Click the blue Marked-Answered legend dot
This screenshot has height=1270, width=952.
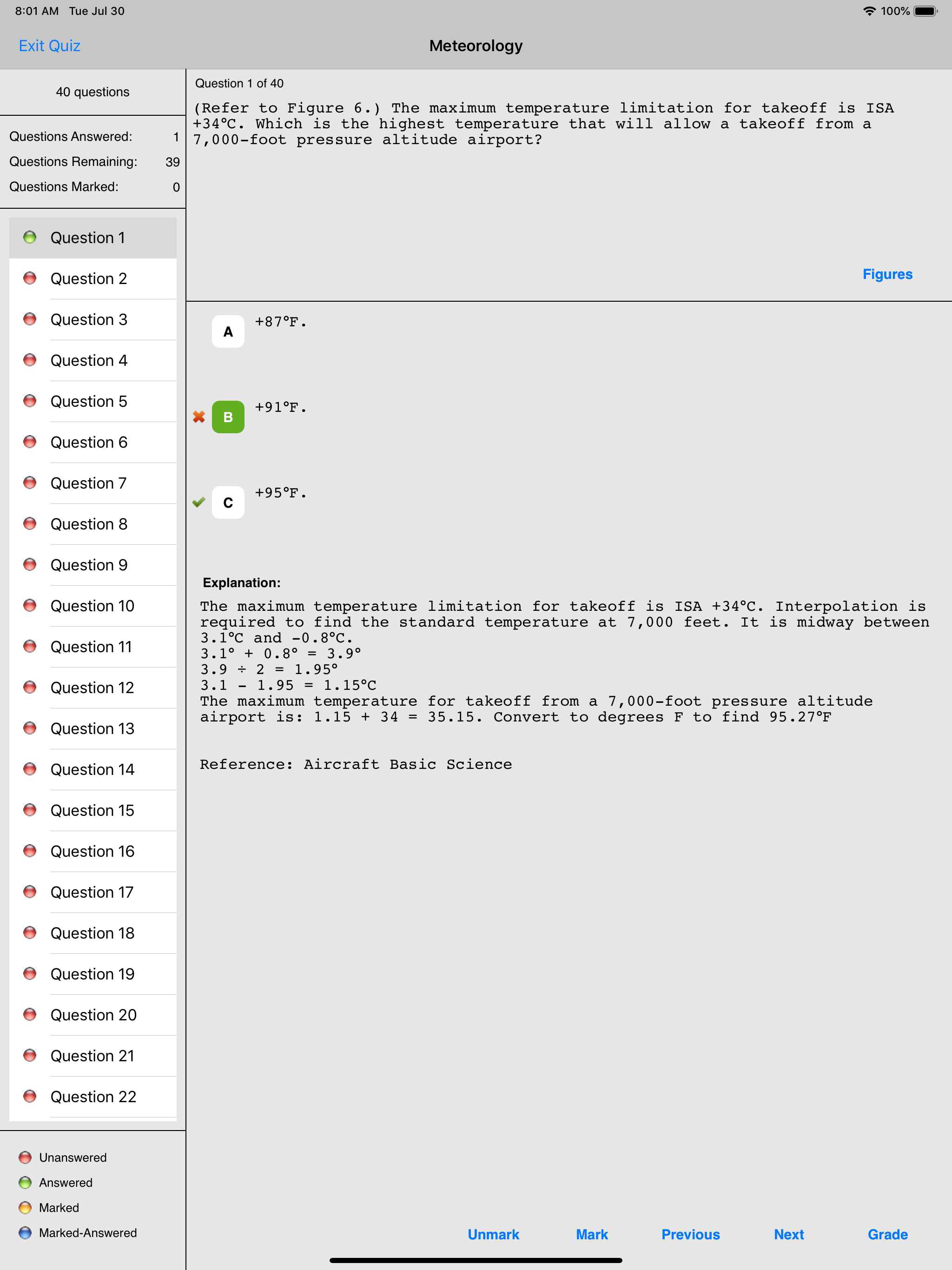click(25, 1233)
